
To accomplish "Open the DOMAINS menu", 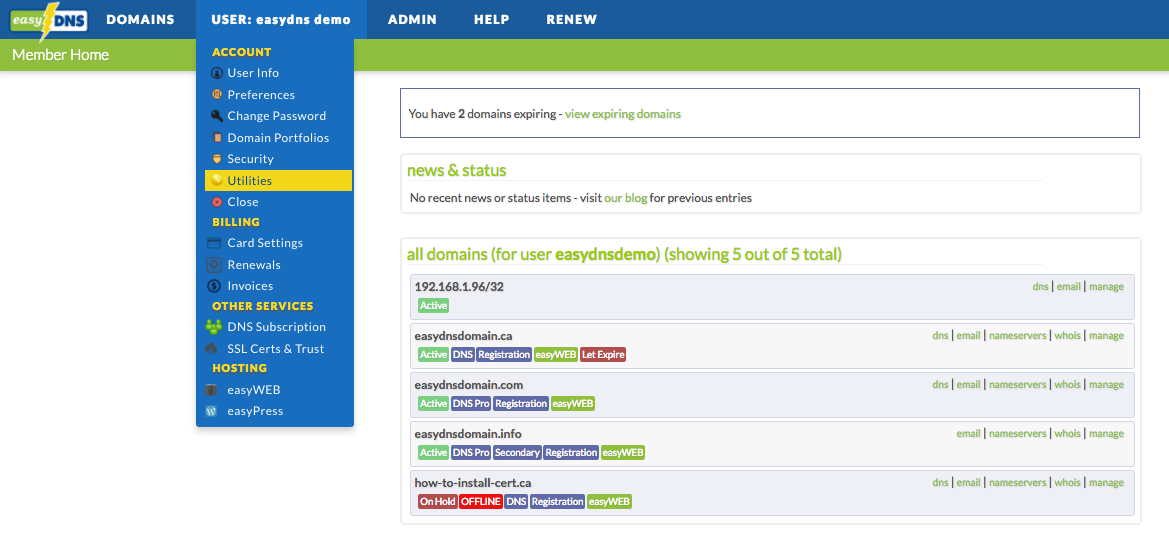I will click(140, 20).
